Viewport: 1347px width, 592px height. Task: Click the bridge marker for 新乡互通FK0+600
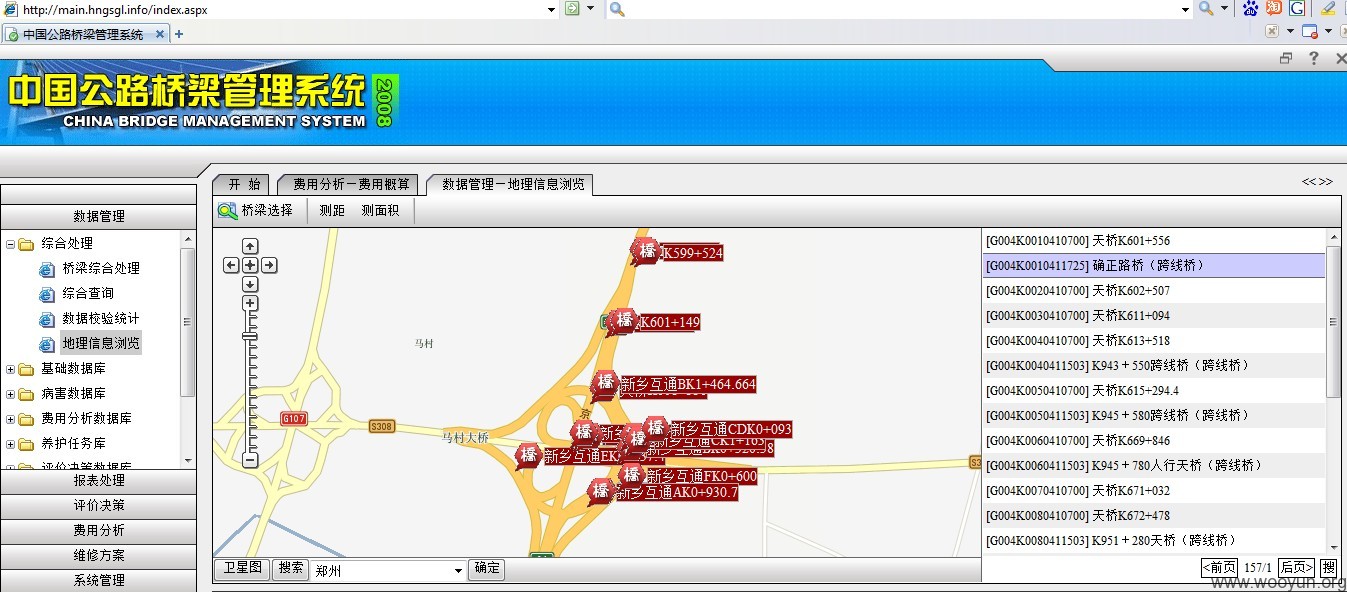[631, 474]
